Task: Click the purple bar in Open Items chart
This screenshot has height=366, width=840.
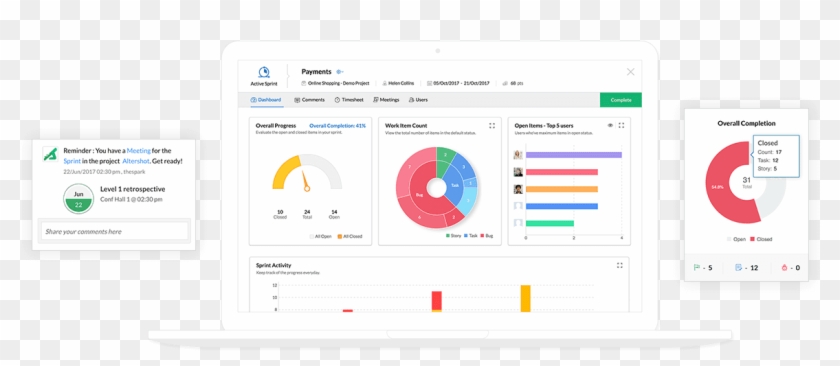Action: [574, 155]
